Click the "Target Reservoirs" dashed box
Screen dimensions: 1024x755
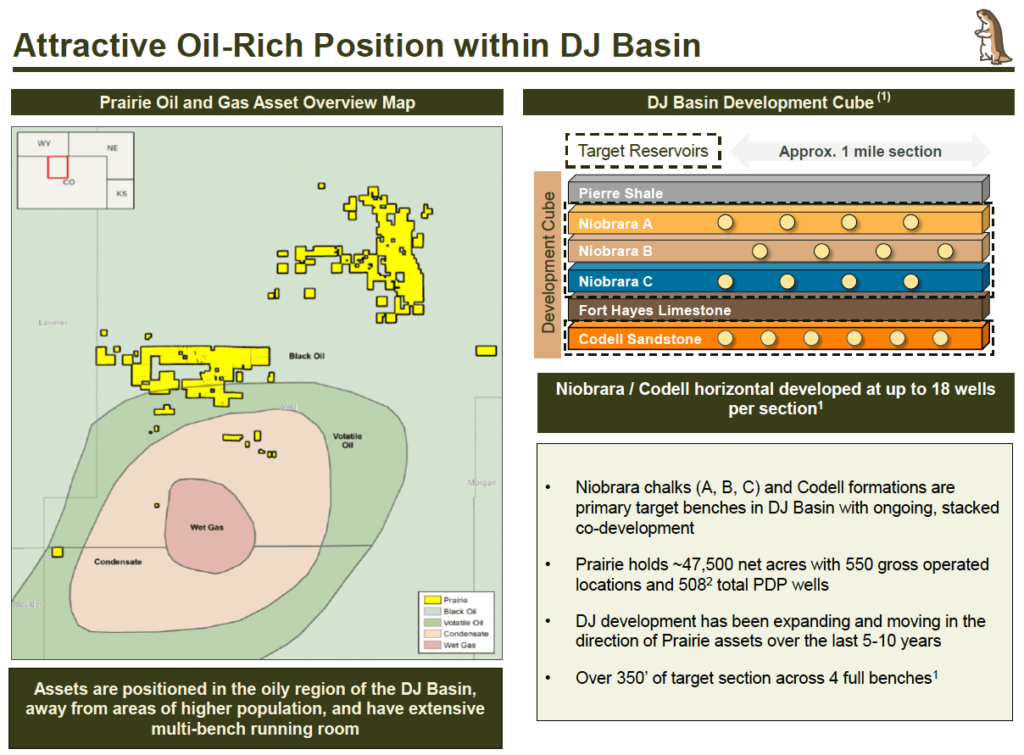(643, 151)
